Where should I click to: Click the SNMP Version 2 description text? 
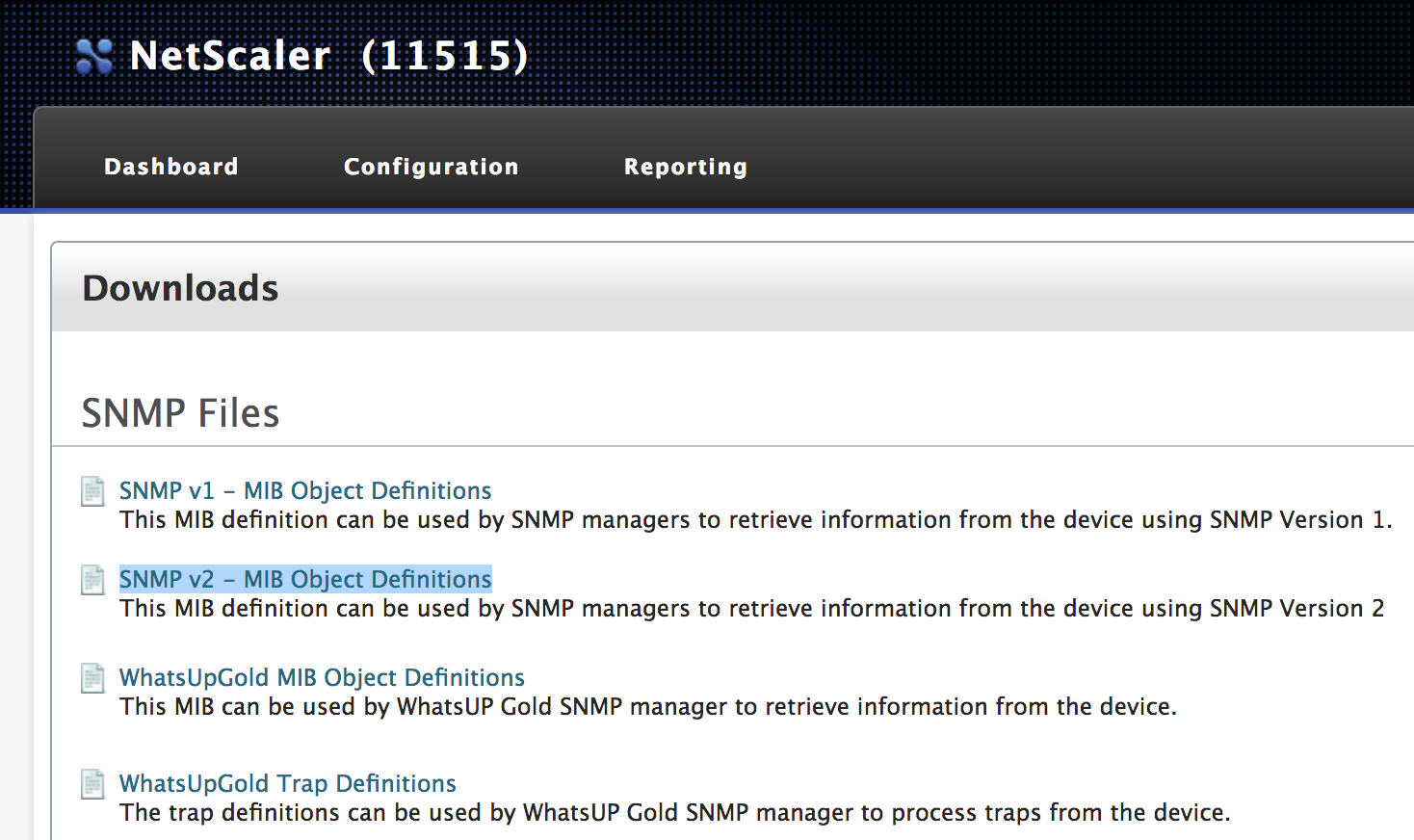(750, 608)
